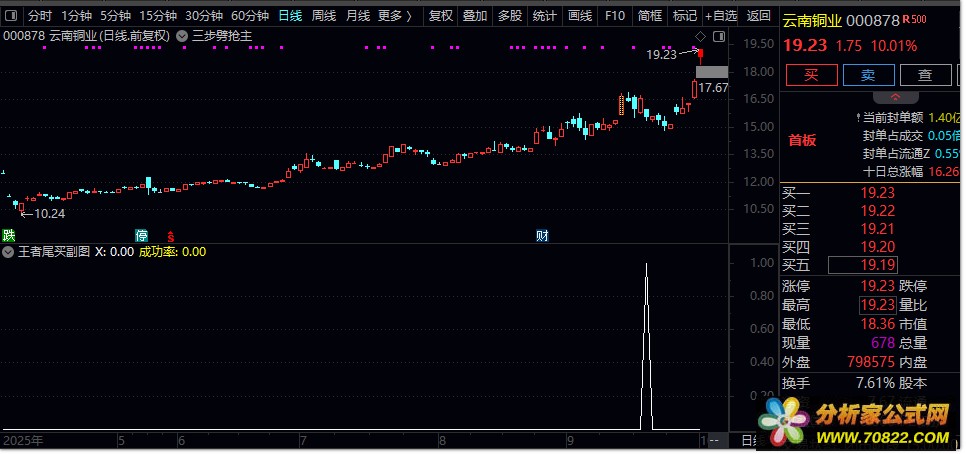Screen dimensions: 966x454
Task: Open the 三步劈抢主 indicator dropdown arrow
Action: (x=181, y=36)
